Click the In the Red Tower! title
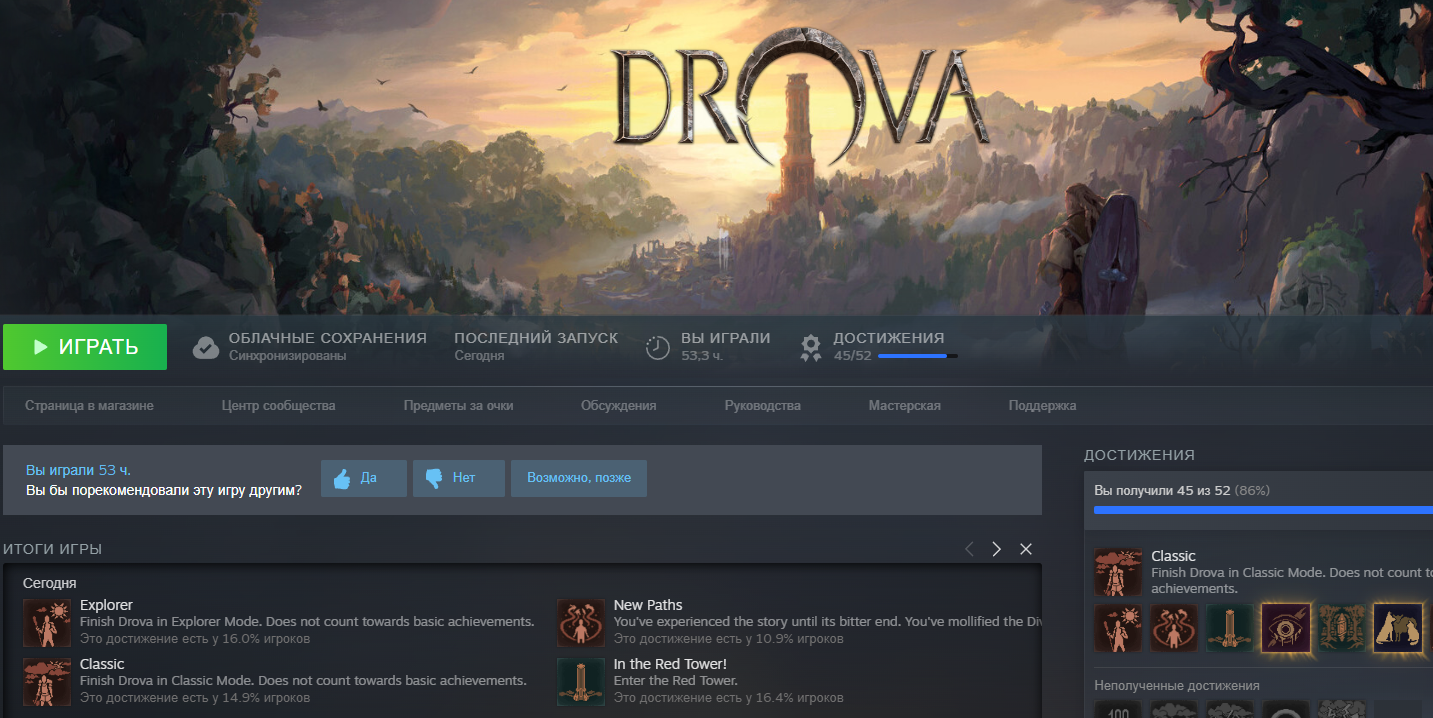 tap(670, 664)
